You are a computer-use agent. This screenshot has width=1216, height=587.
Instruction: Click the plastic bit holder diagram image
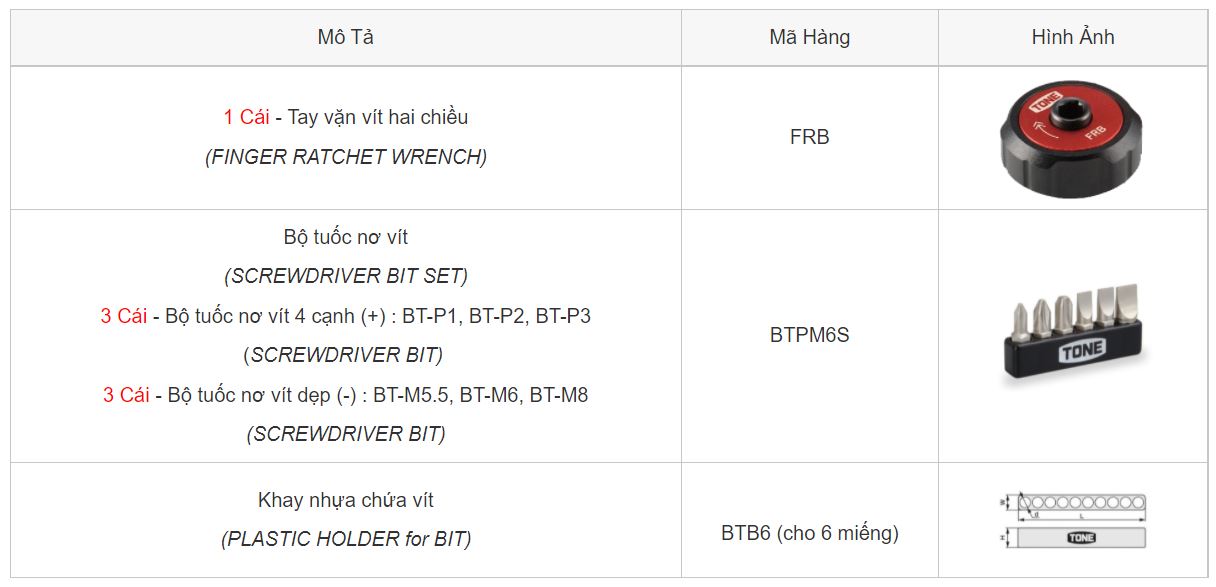pyautogui.click(x=1072, y=520)
